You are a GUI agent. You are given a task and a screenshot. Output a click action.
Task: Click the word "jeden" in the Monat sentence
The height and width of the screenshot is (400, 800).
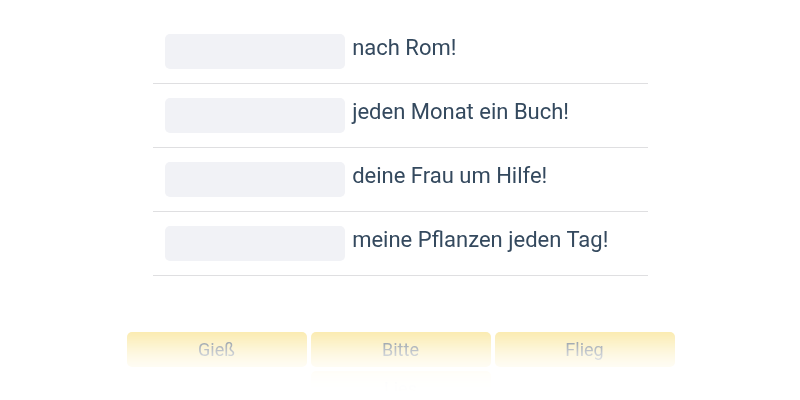click(378, 112)
